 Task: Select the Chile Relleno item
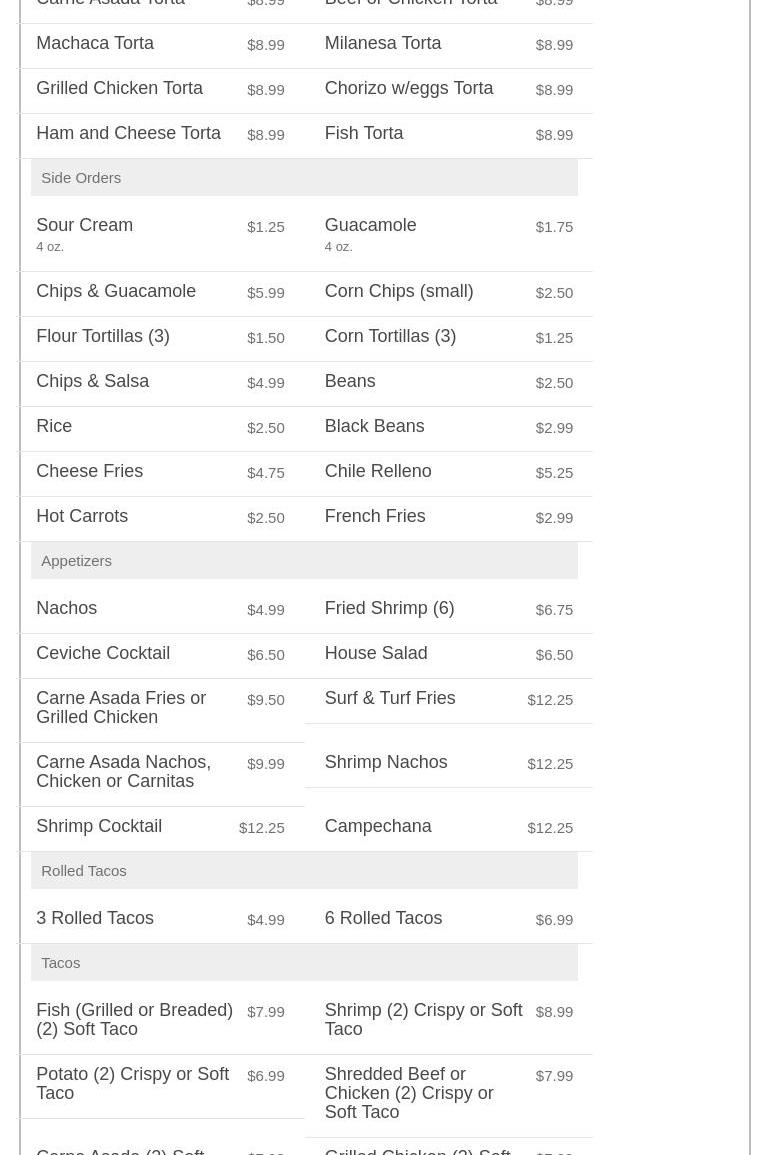click(x=378, y=472)
